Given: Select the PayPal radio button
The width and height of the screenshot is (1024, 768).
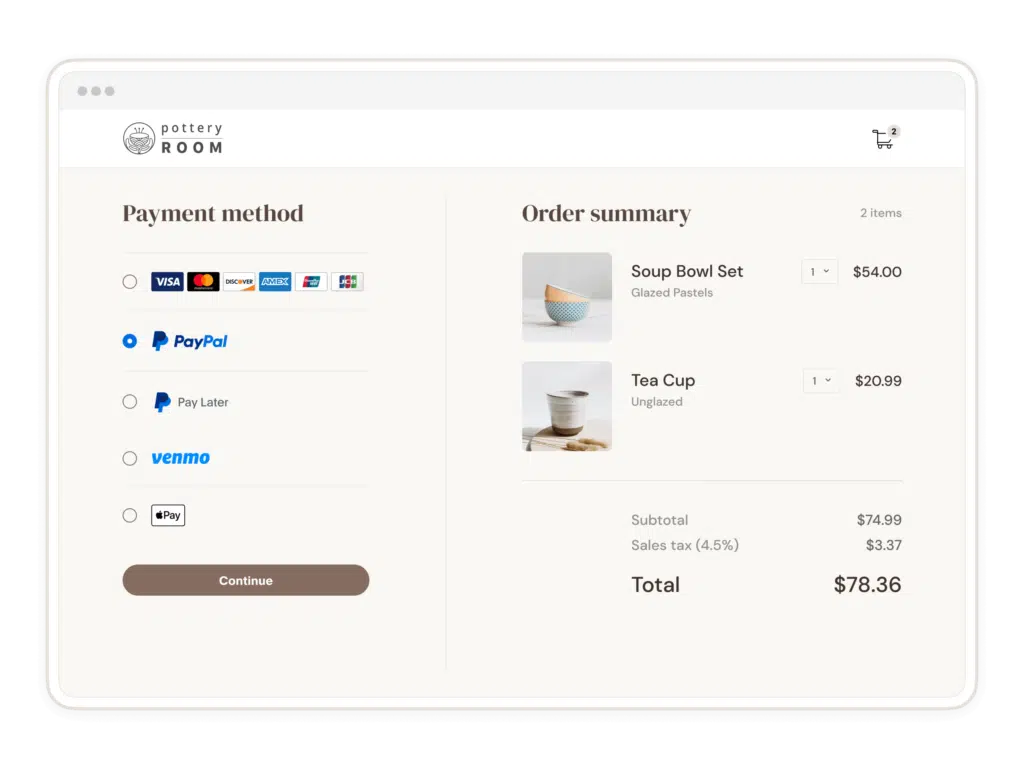Looking at the screenshot, I should (x=130, y=341).
